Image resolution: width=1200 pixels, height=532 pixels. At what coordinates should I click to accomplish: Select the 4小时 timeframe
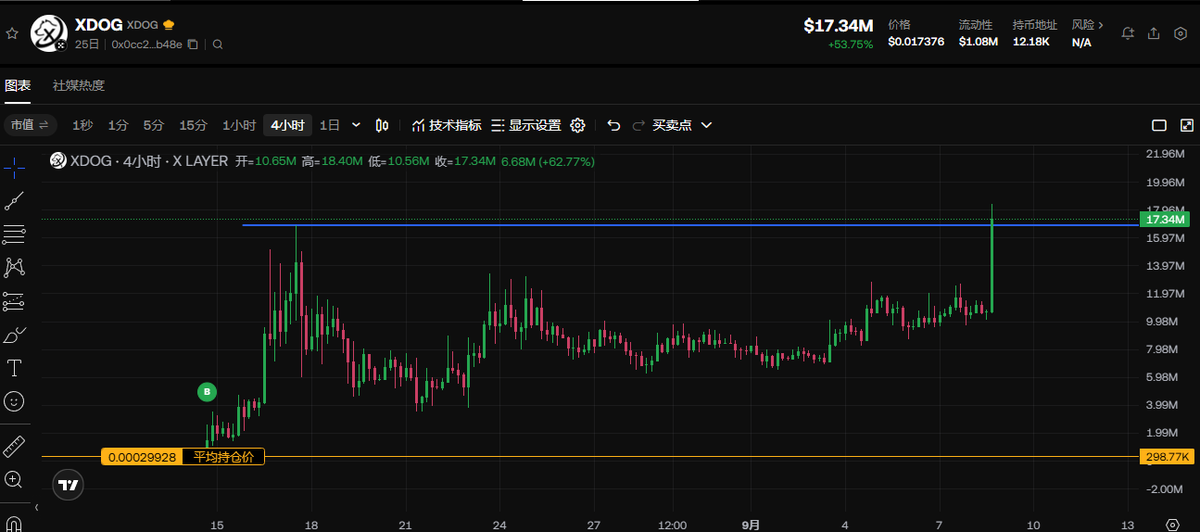point(289,125)
